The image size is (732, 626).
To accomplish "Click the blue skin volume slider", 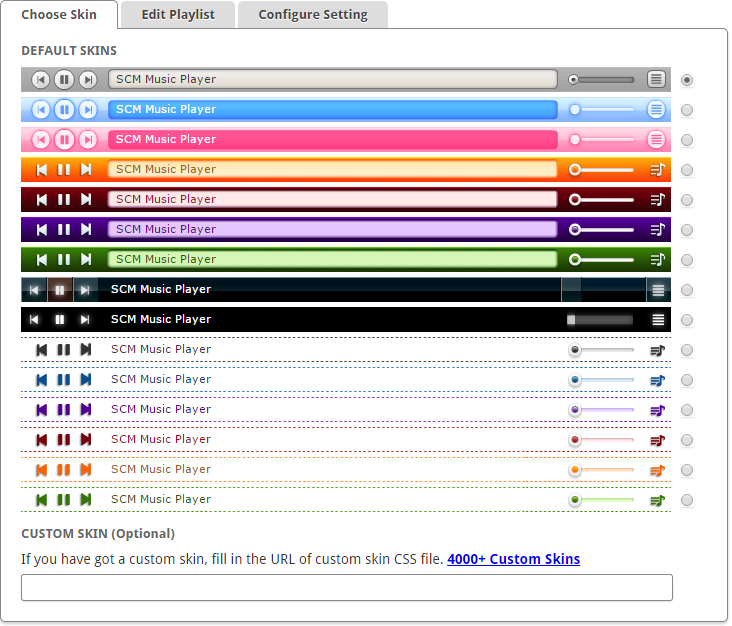I will click(x=601, y=110).
